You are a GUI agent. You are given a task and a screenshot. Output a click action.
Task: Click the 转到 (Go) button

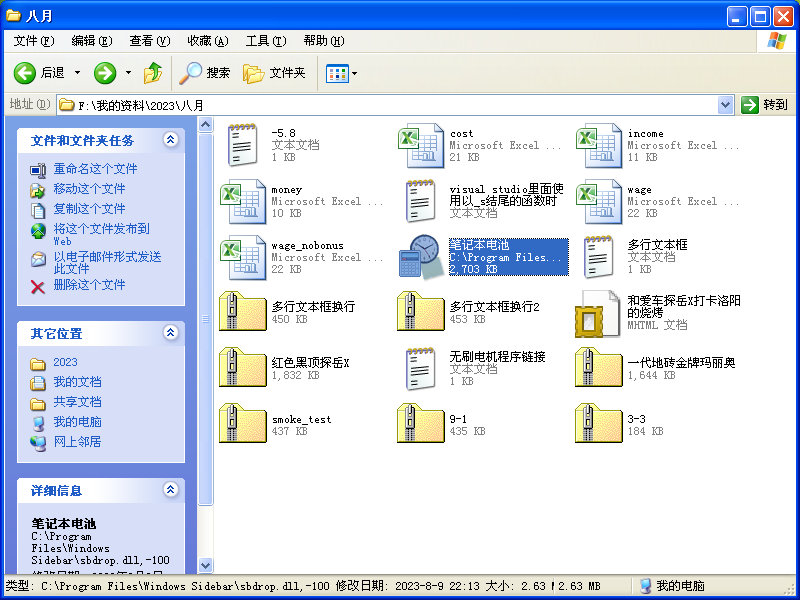click(765, 105)
